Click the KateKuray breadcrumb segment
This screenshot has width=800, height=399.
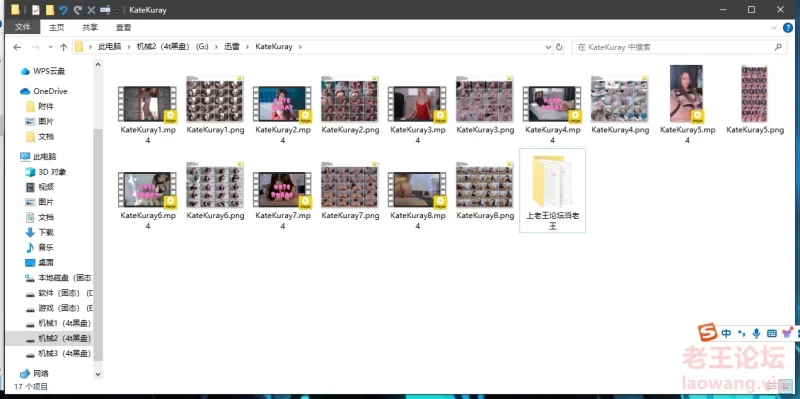pos(274,46)
